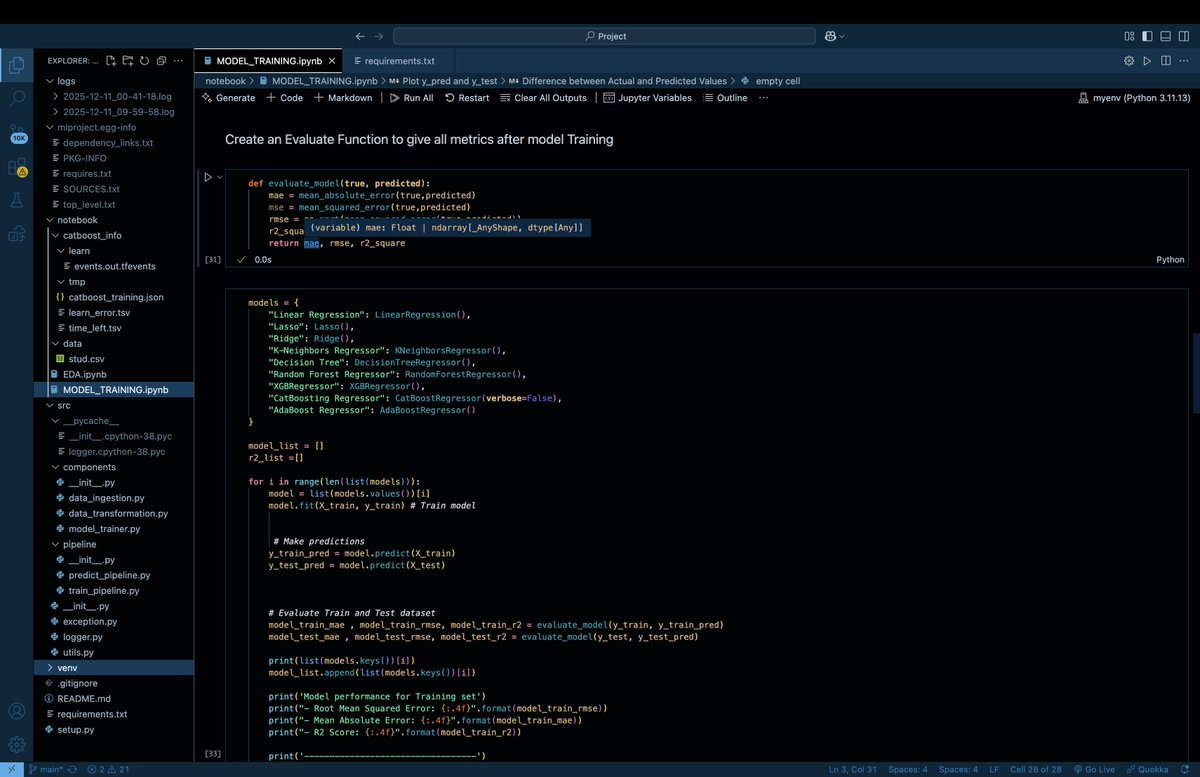1200x777 pixels.
Task: Open model_trainer.py file
Action: coord(112,528)
